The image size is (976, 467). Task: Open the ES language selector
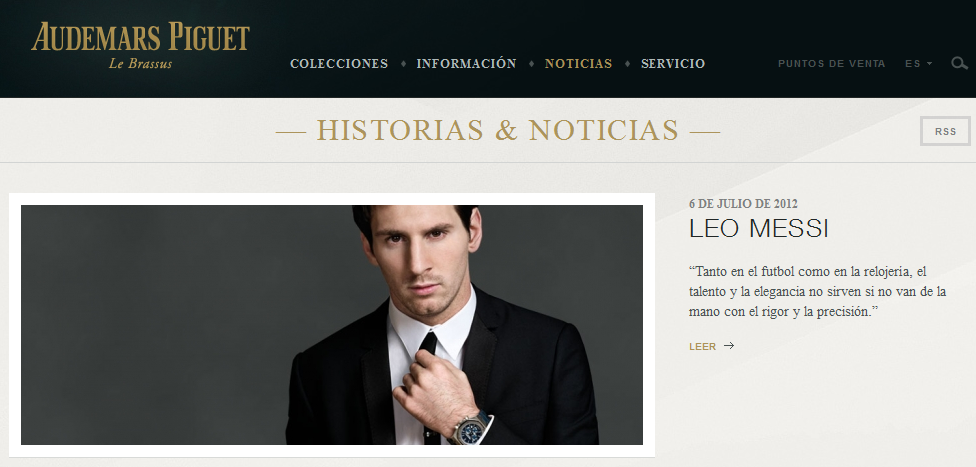point(919,64)
